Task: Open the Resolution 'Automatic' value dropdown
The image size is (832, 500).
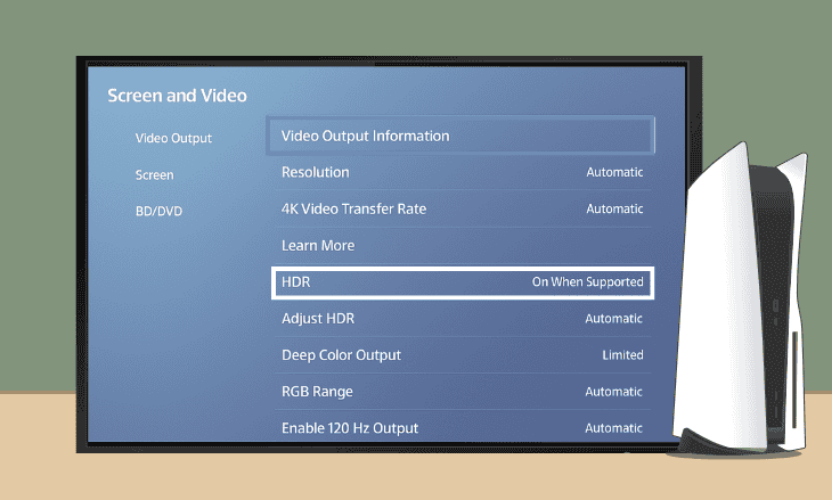Action: click(614, 172)
